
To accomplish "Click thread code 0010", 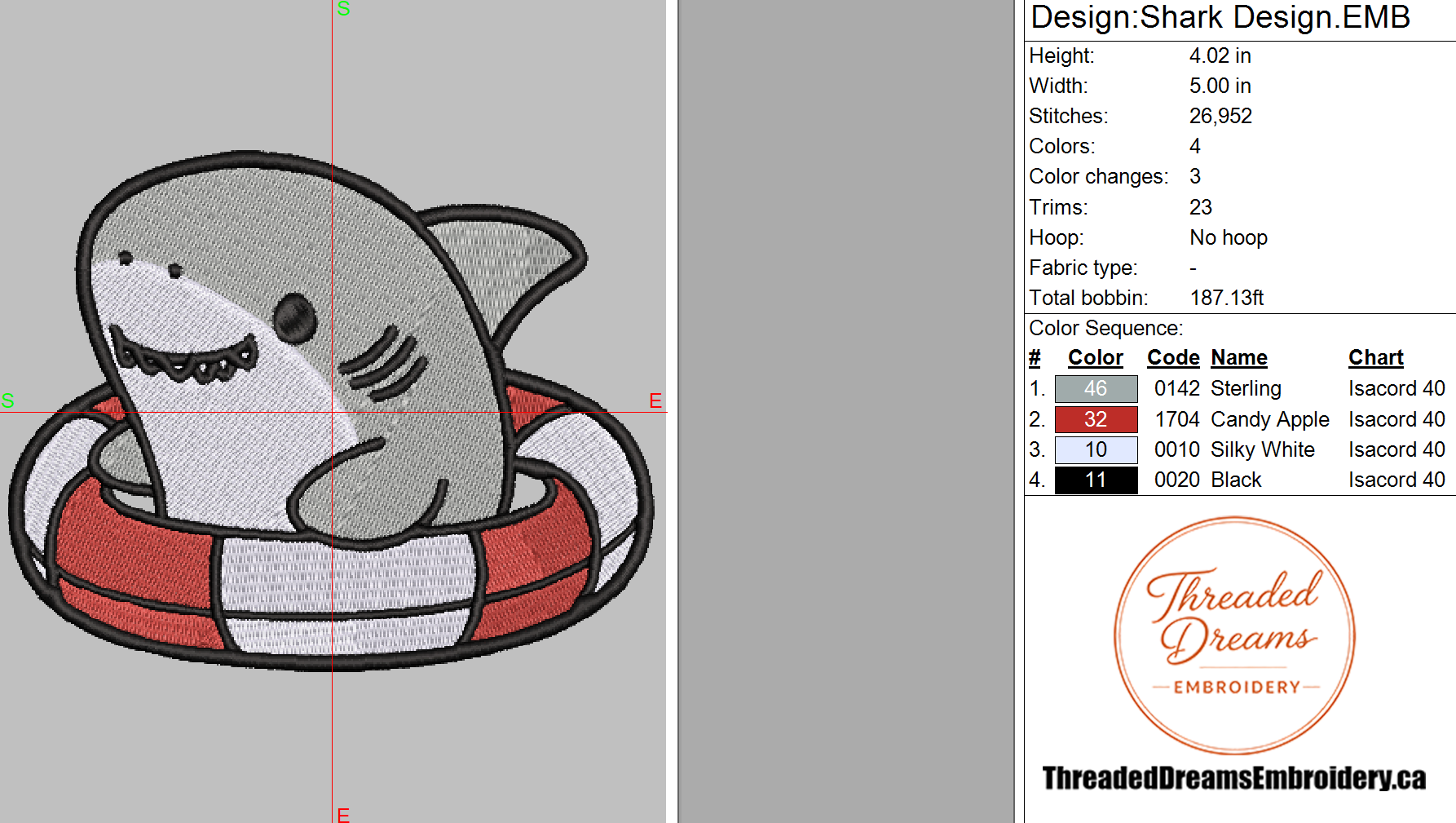I will tap(1177, 449).
